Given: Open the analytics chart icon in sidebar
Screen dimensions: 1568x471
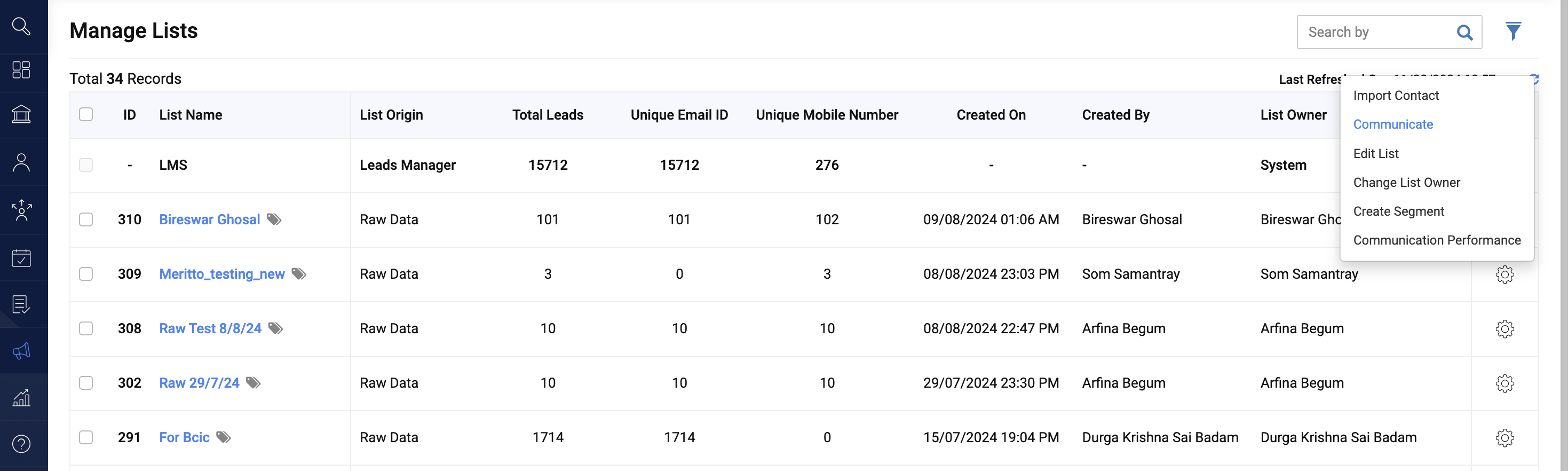Looking at the screenshot, I should tap(21, 397).
